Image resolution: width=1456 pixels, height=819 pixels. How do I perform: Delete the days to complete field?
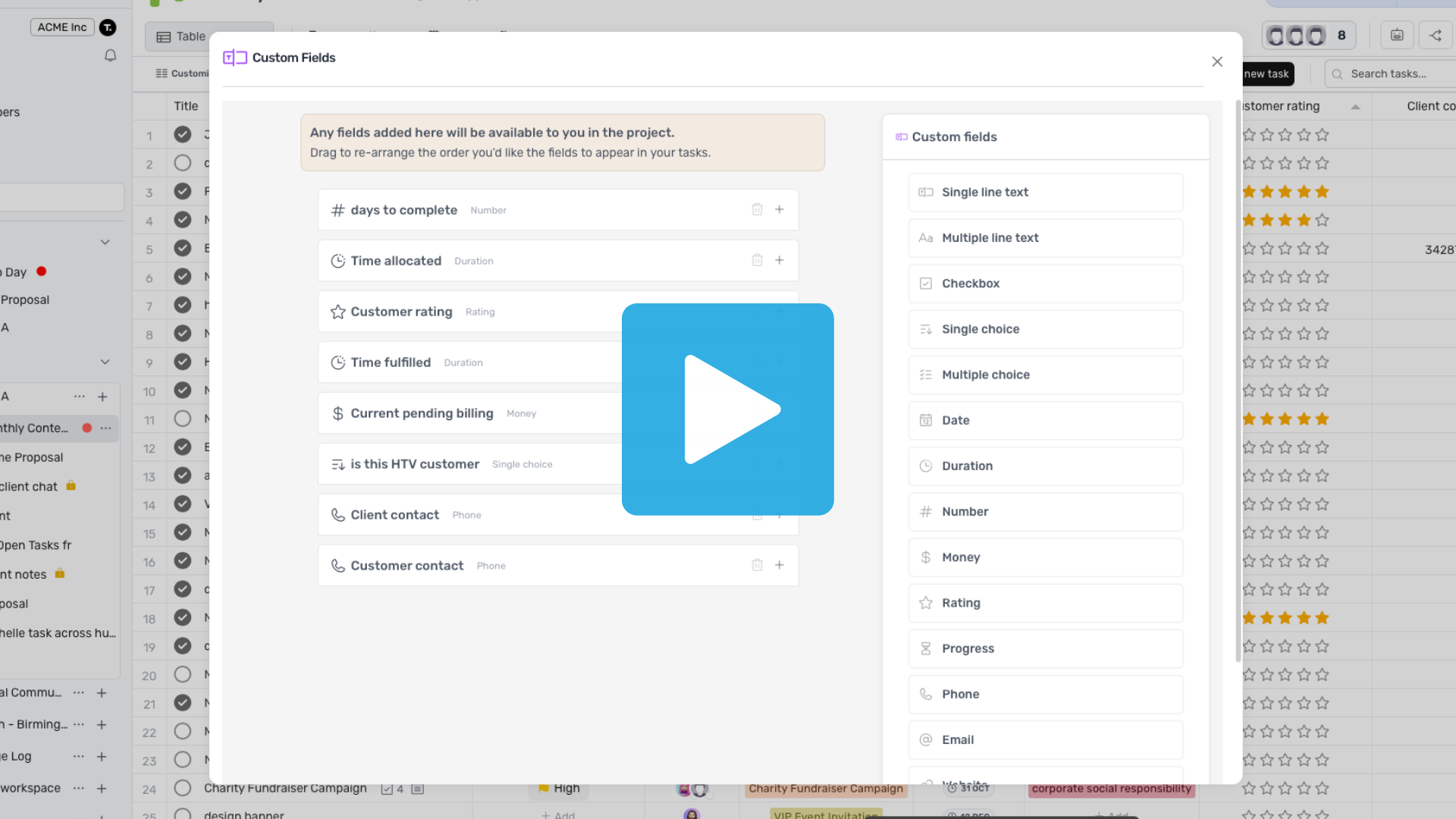coord(757,209)
